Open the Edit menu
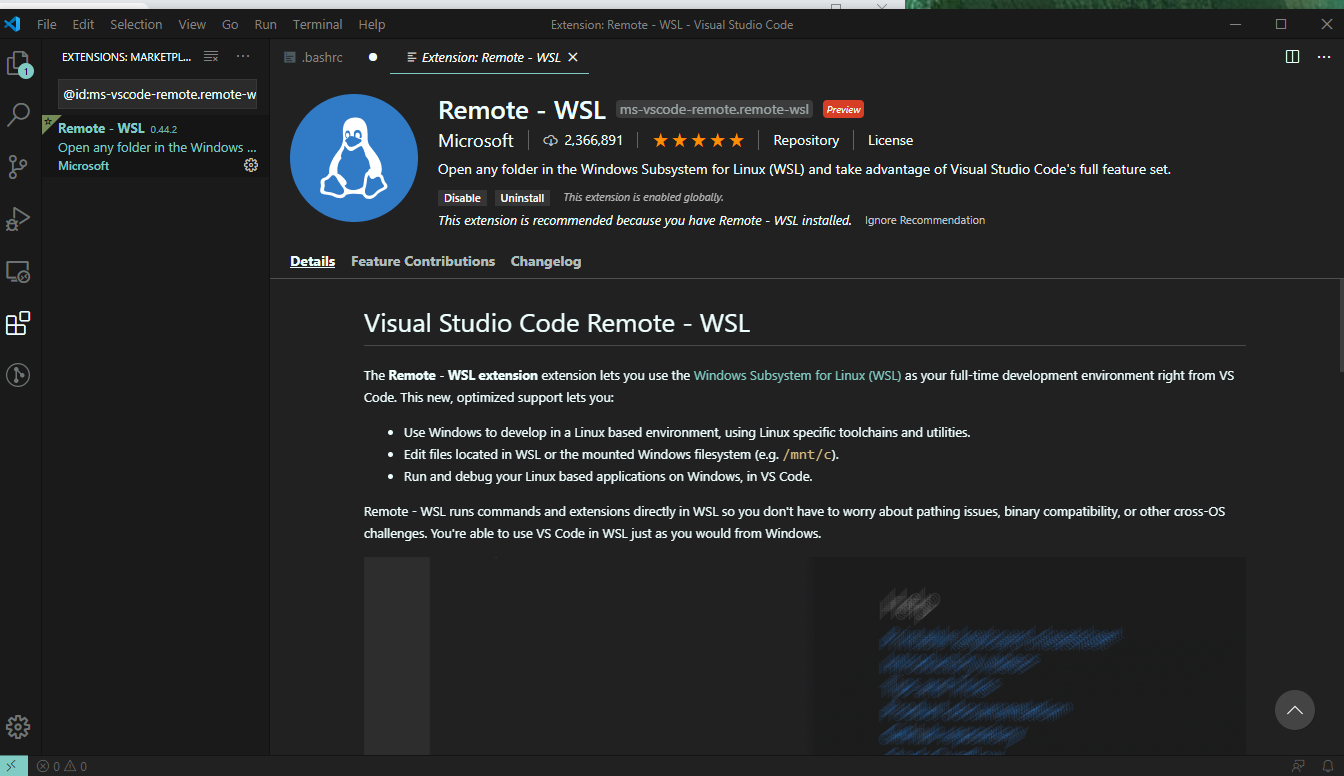This screenshot has height=776, width=1344. point(84,24)
